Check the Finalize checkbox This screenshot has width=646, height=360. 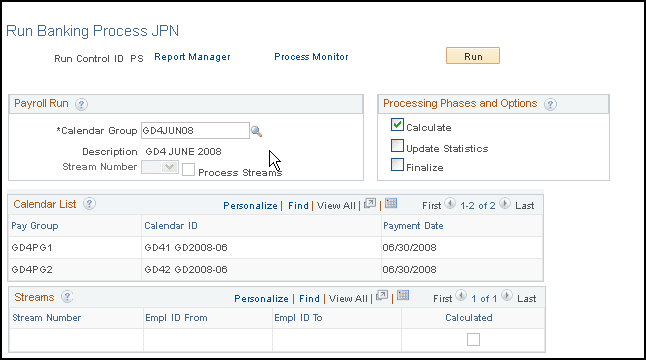pyautogui.click(x=397, y=164)
